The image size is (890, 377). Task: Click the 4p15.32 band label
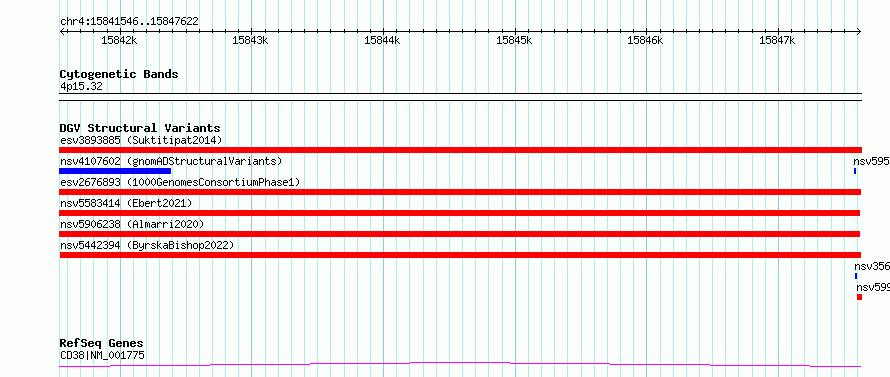point(81,87)
